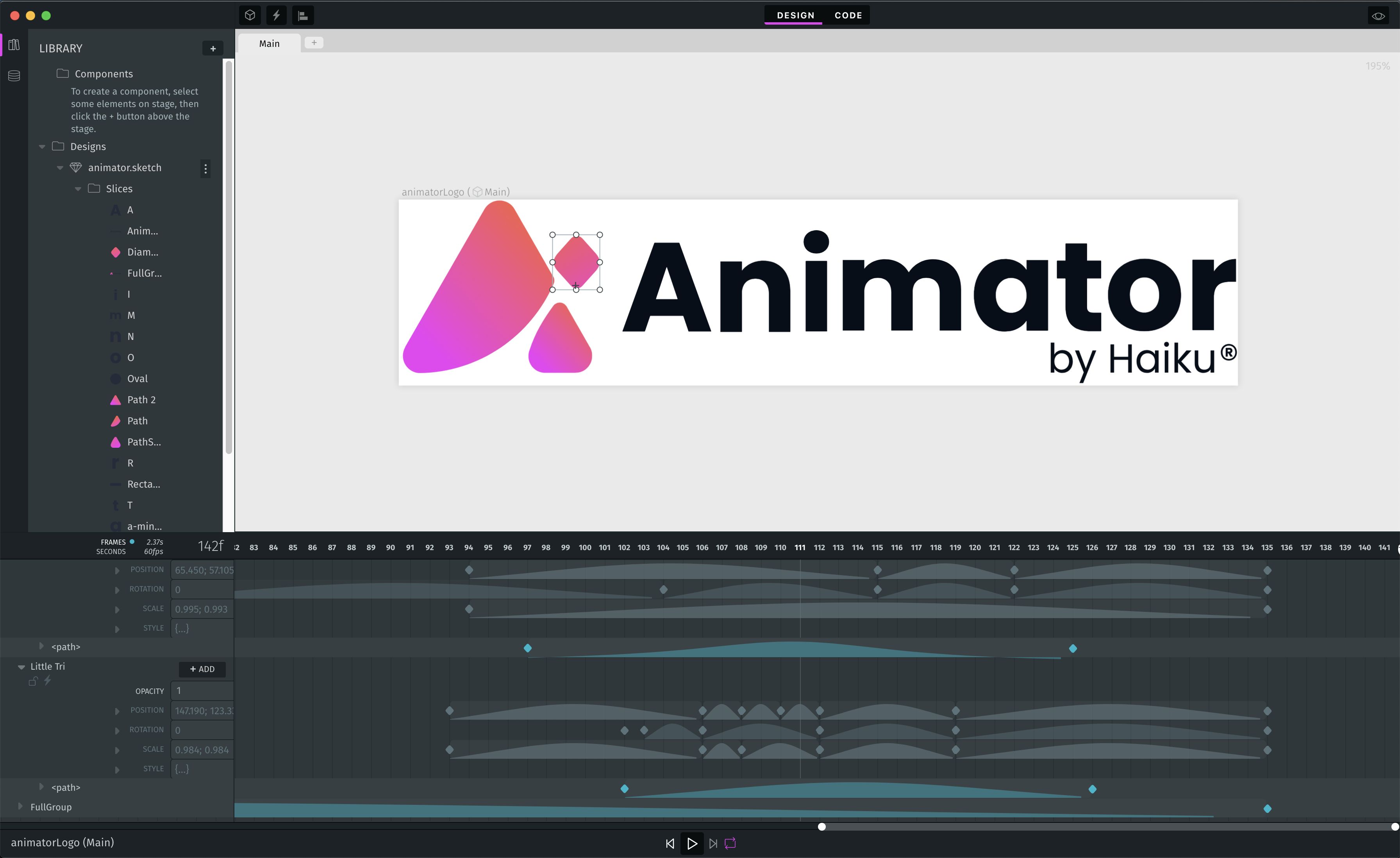Viewport: 1400px width, 858px height.
Task: Click the eye/preview toggle icon
Action: click(1378, 15)
